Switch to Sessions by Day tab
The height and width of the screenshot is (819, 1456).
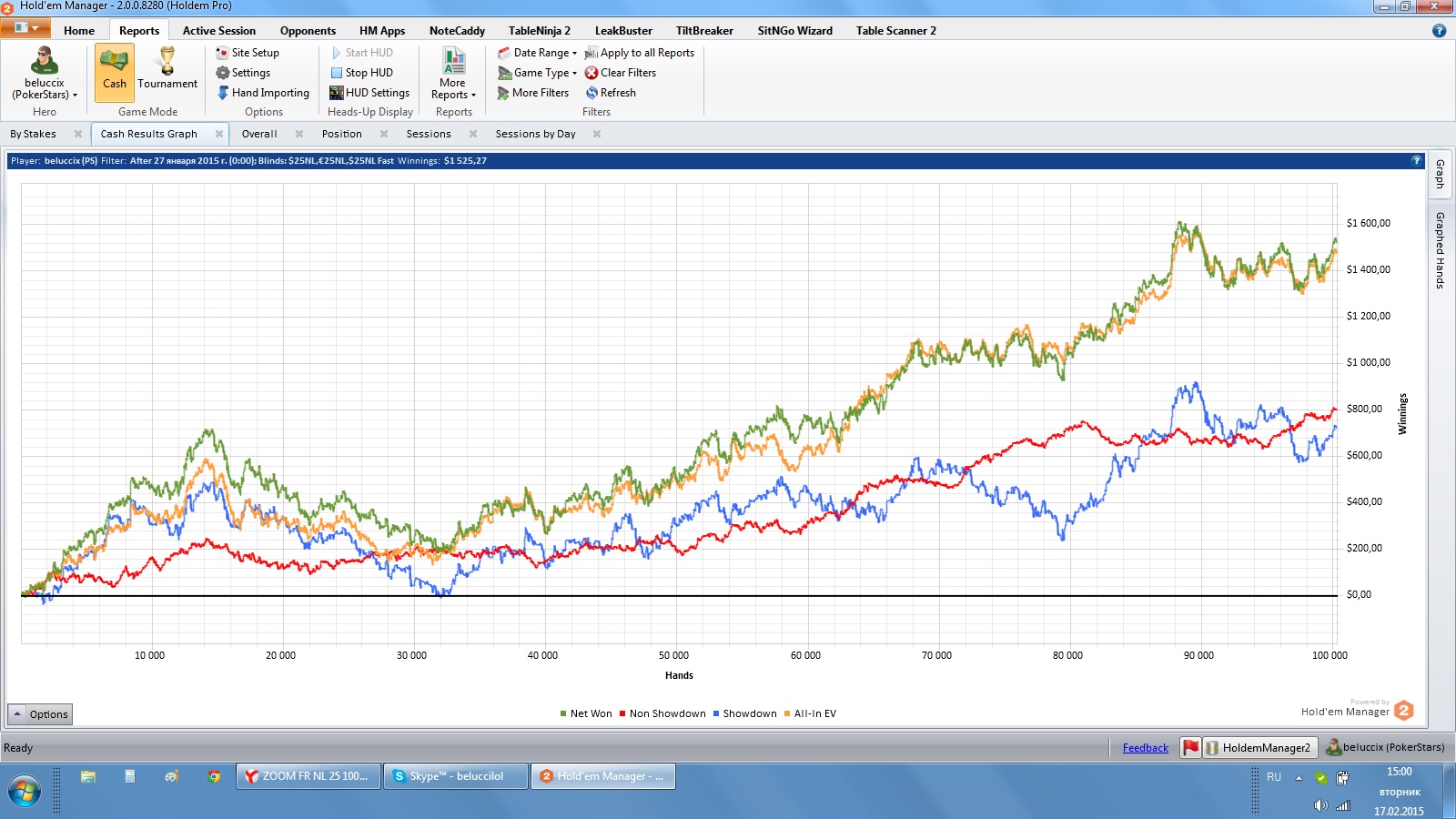(x=536, y=134)
